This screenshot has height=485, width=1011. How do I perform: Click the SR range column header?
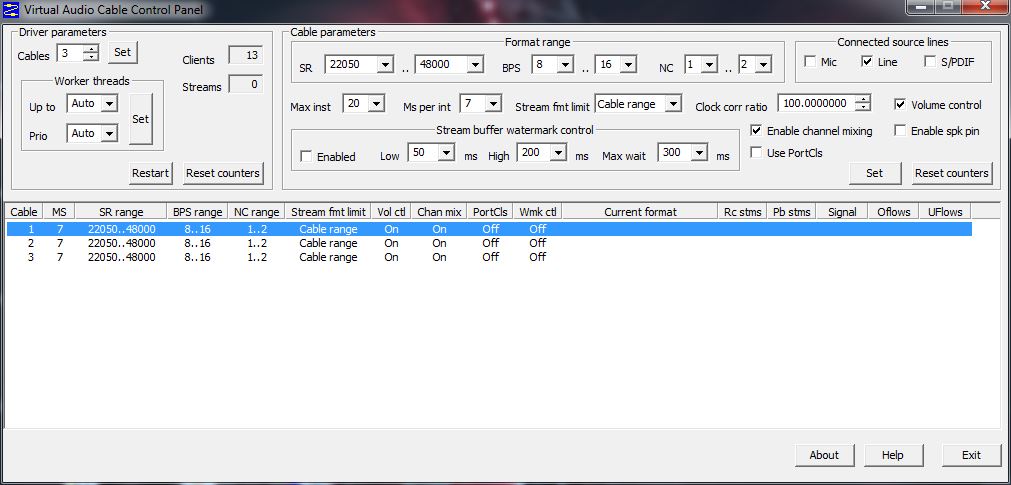pos(121,212)
